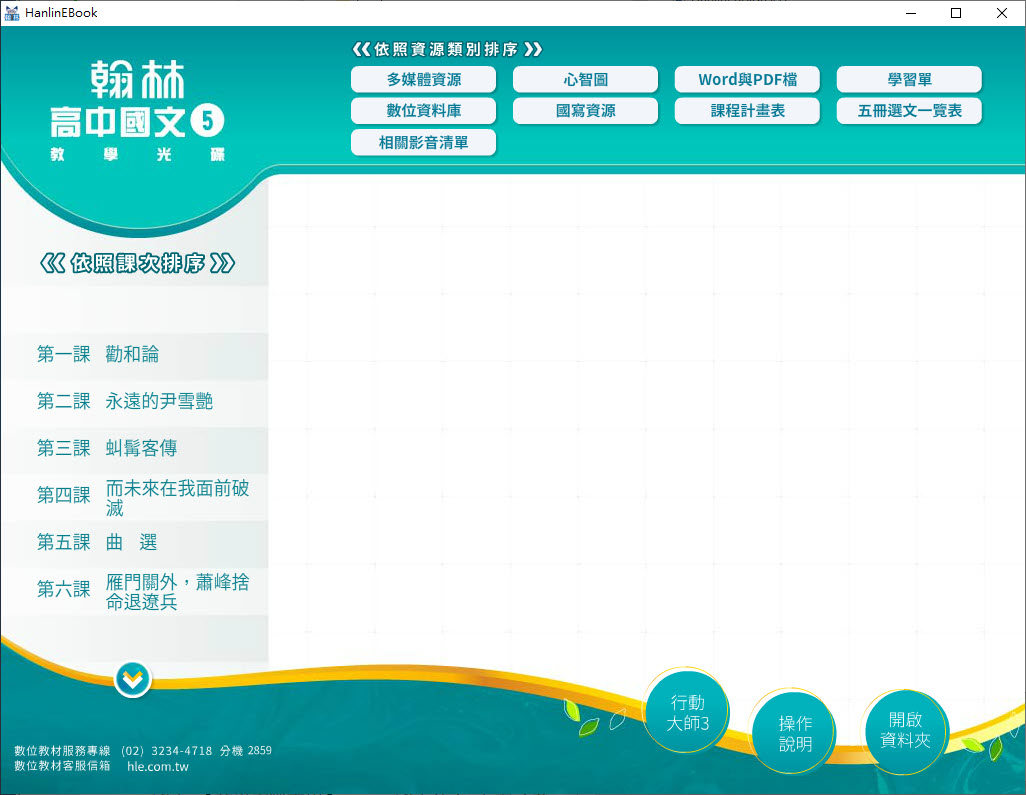This screenshot has width=1026, height=795.
Task: View 五冊選文一覽表
Action: pyautogui.click(x=909, y=111)
